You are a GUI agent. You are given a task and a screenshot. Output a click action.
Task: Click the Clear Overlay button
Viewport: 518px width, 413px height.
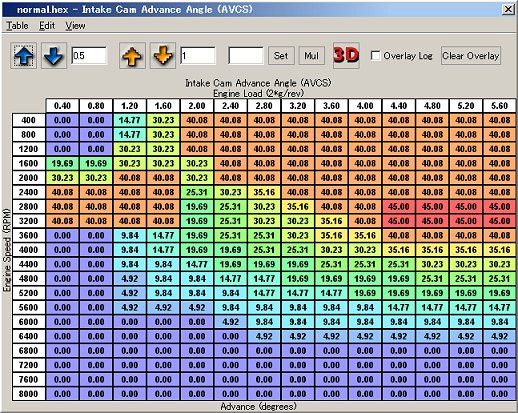(x=471, y=56)
